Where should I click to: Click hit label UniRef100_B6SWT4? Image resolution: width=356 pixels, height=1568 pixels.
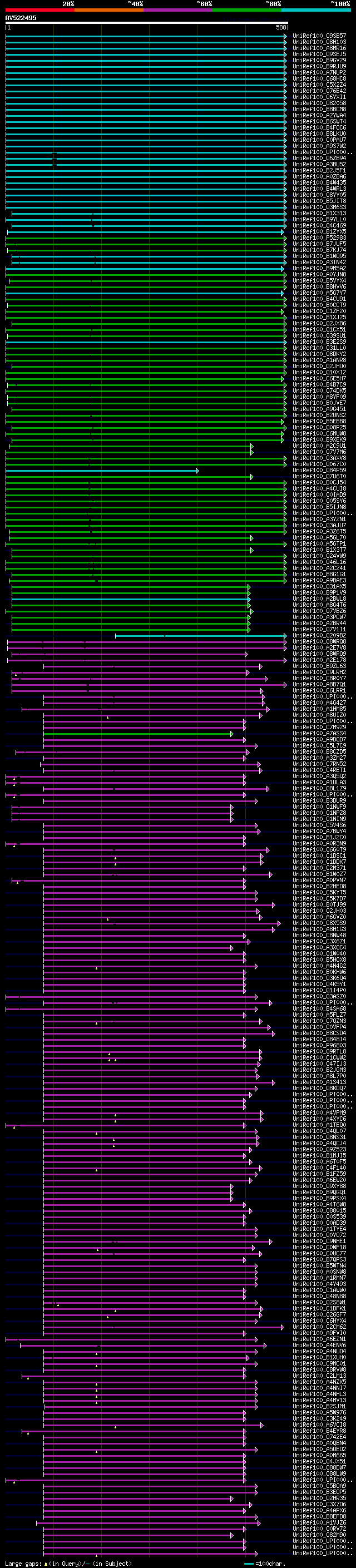pos(319,122)
